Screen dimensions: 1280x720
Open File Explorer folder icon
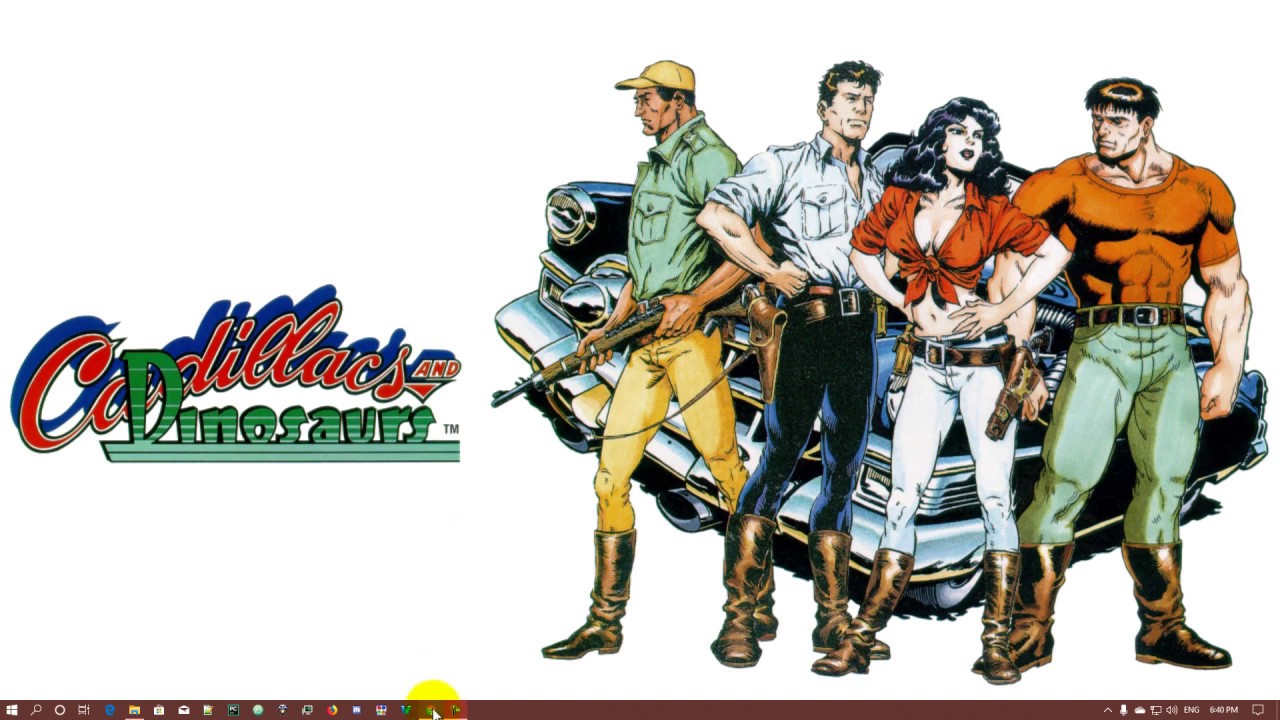point(134,710)
